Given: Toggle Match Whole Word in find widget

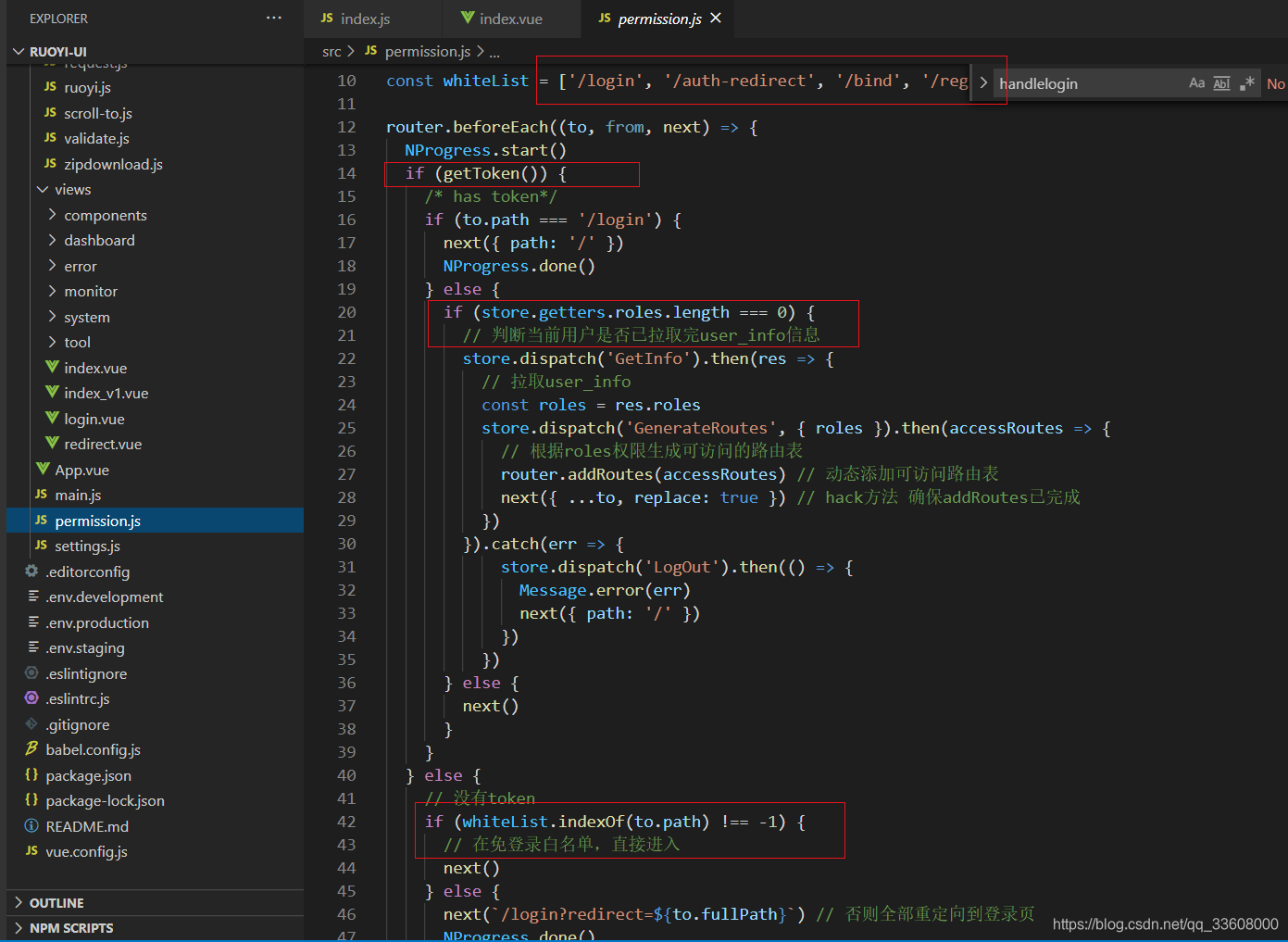Looking at the screenshot, I should [1222, 83].
